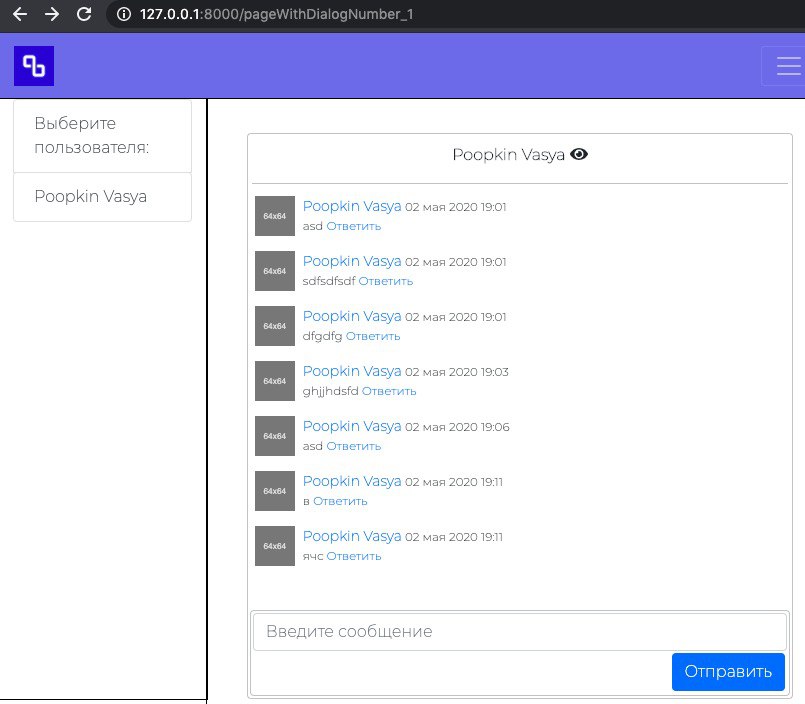
Task: Click Ответить on the 'ячс' message
Action: tap(354, 556)
